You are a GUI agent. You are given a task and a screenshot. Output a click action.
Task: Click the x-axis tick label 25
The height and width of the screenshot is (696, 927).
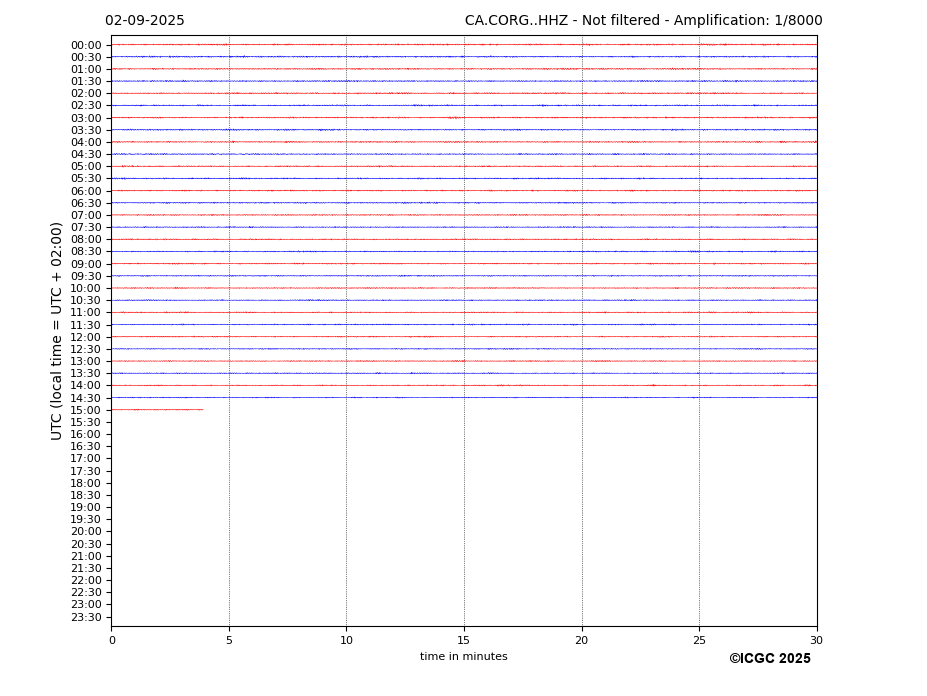pos(699,640)
